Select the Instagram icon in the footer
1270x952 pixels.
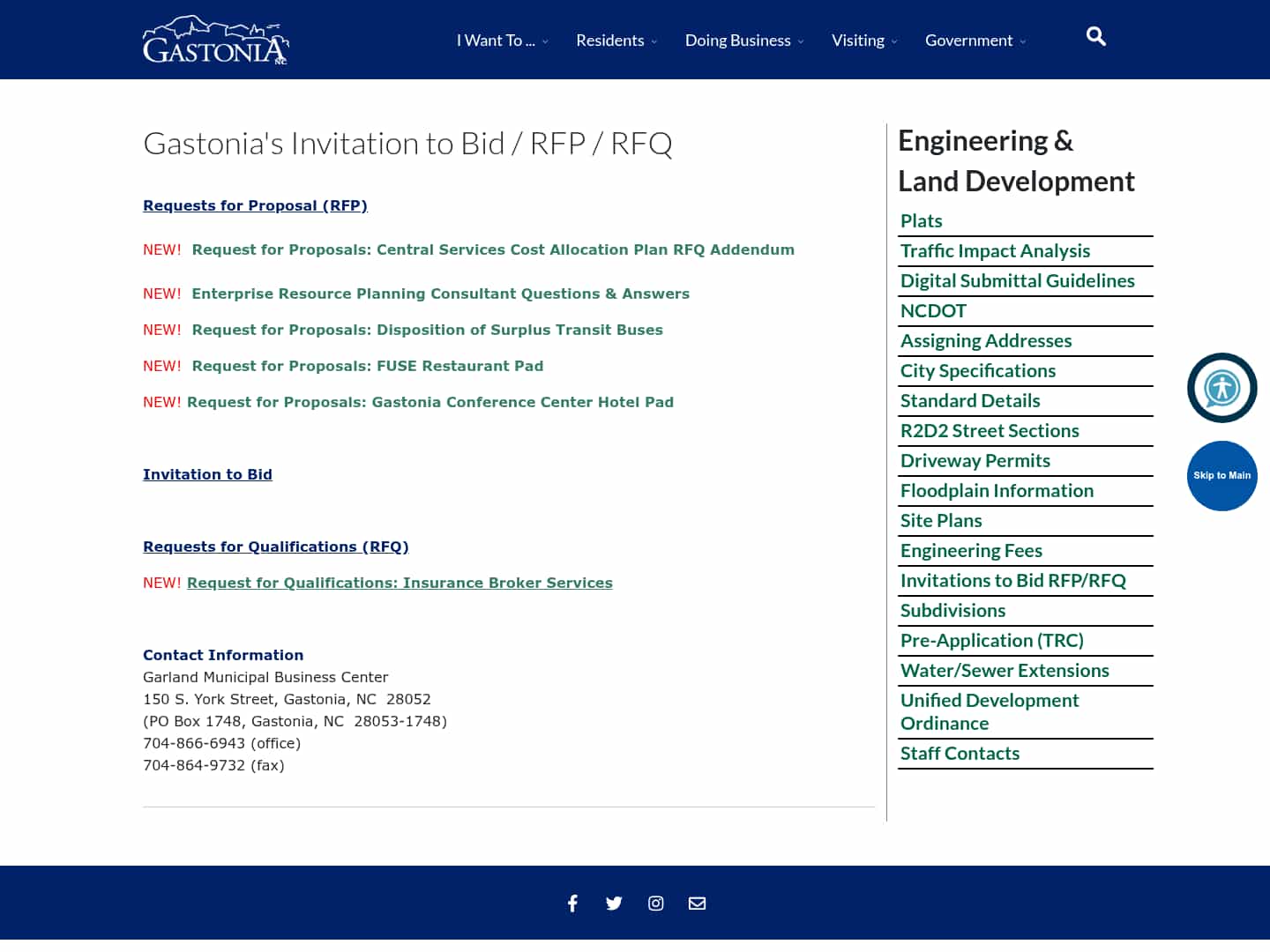[x=655, y=903]
